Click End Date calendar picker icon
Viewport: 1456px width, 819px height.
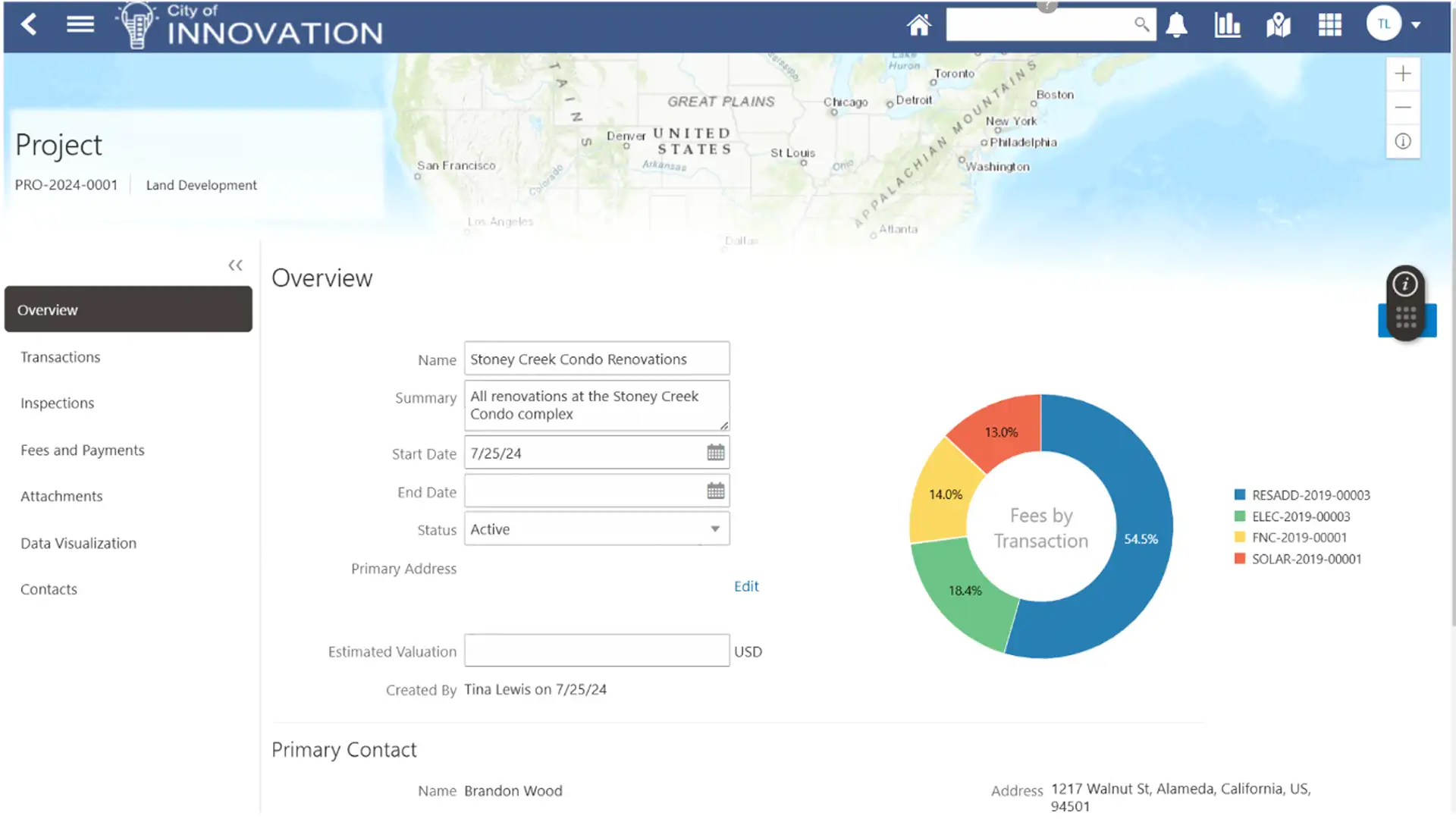[715, 491]
